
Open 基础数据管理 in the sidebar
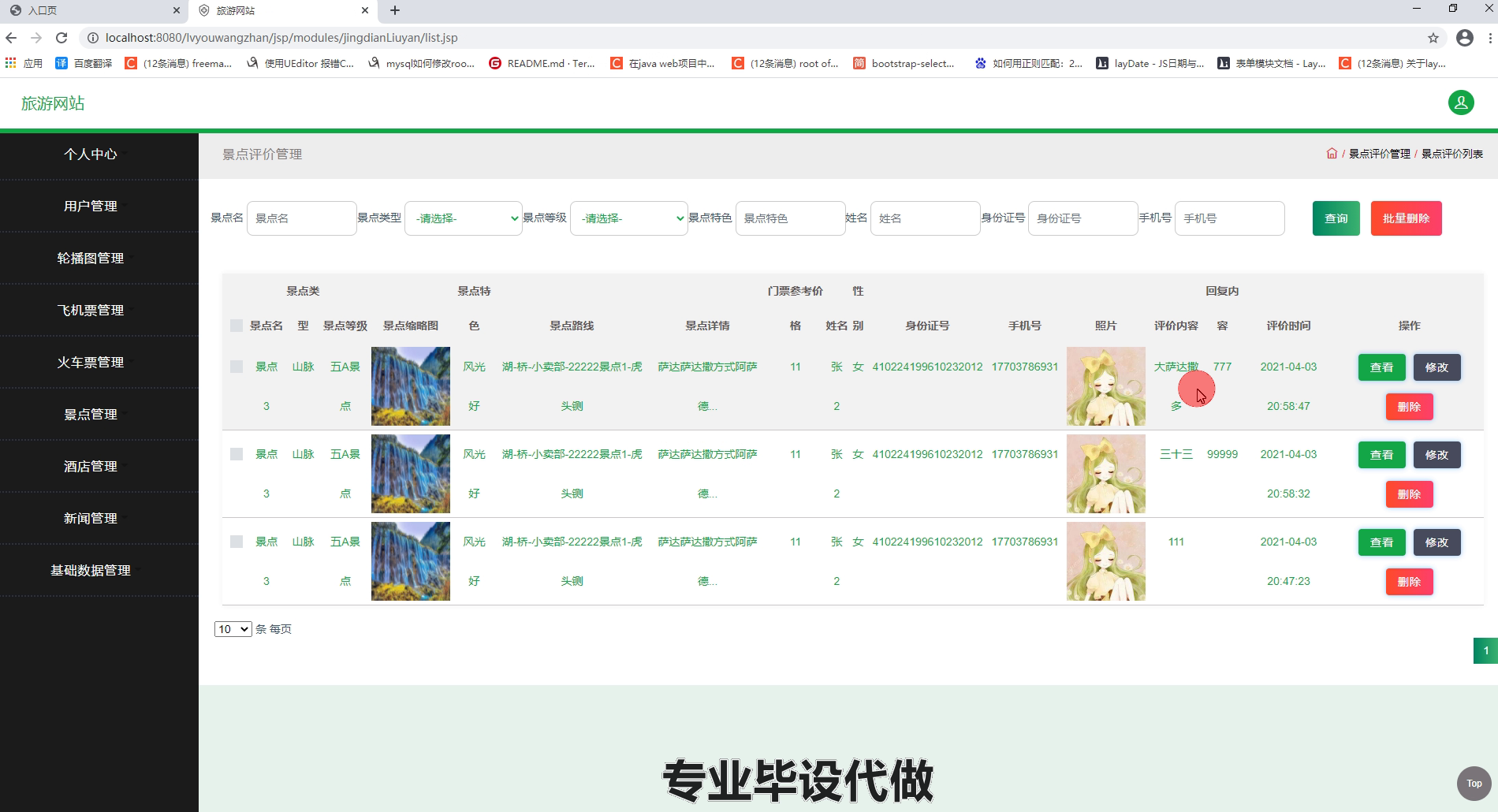pyautogui.click(x=91, y=571)
